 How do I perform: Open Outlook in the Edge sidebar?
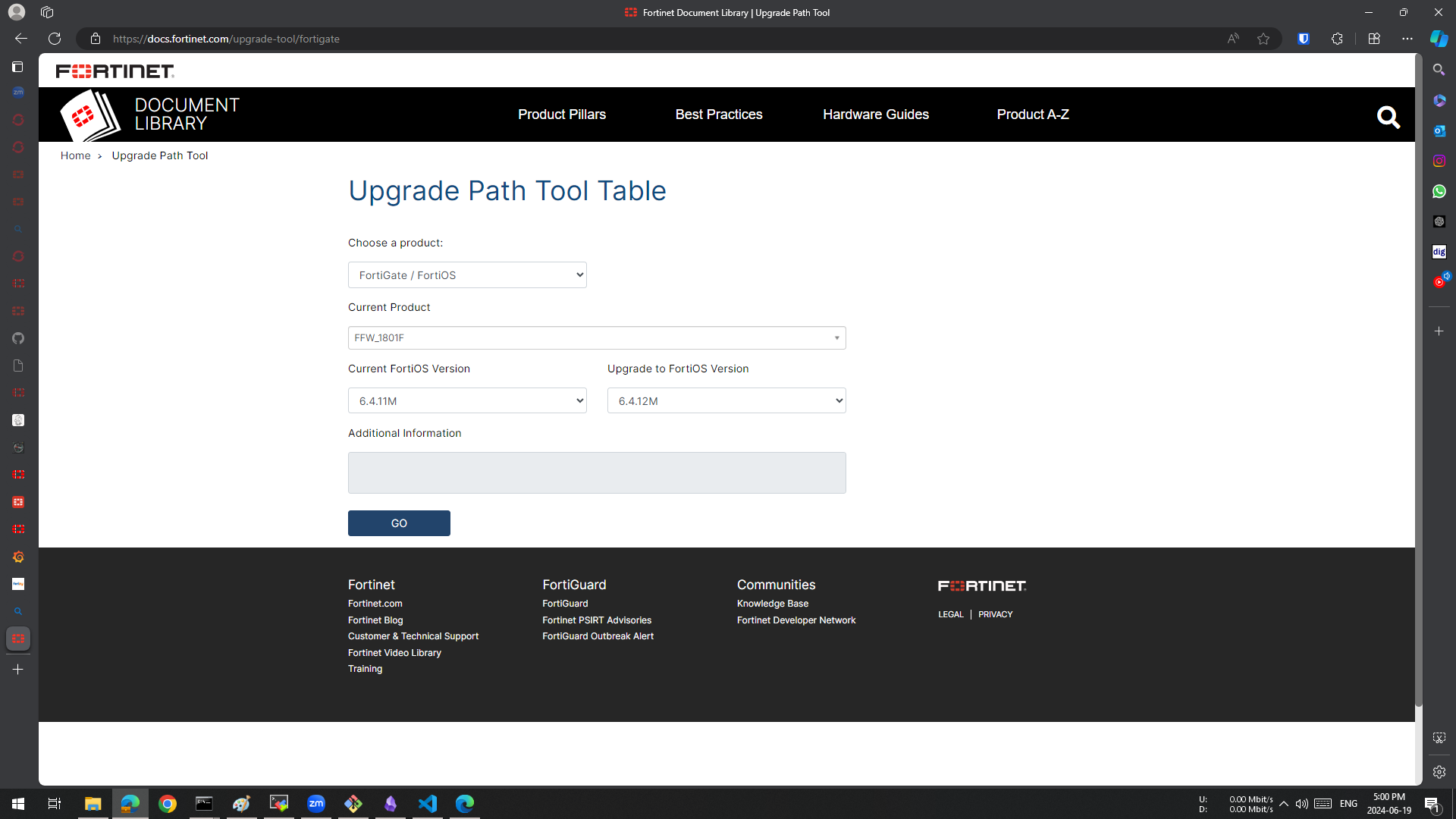coord(1439,130)
